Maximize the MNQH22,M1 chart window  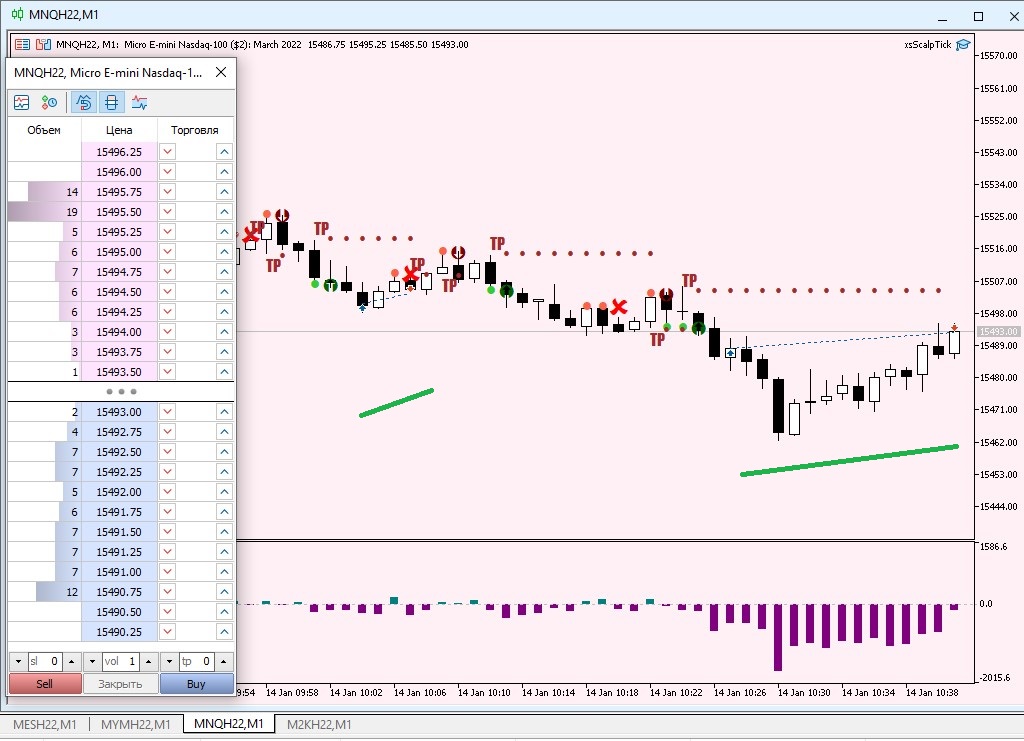point(978,16)
